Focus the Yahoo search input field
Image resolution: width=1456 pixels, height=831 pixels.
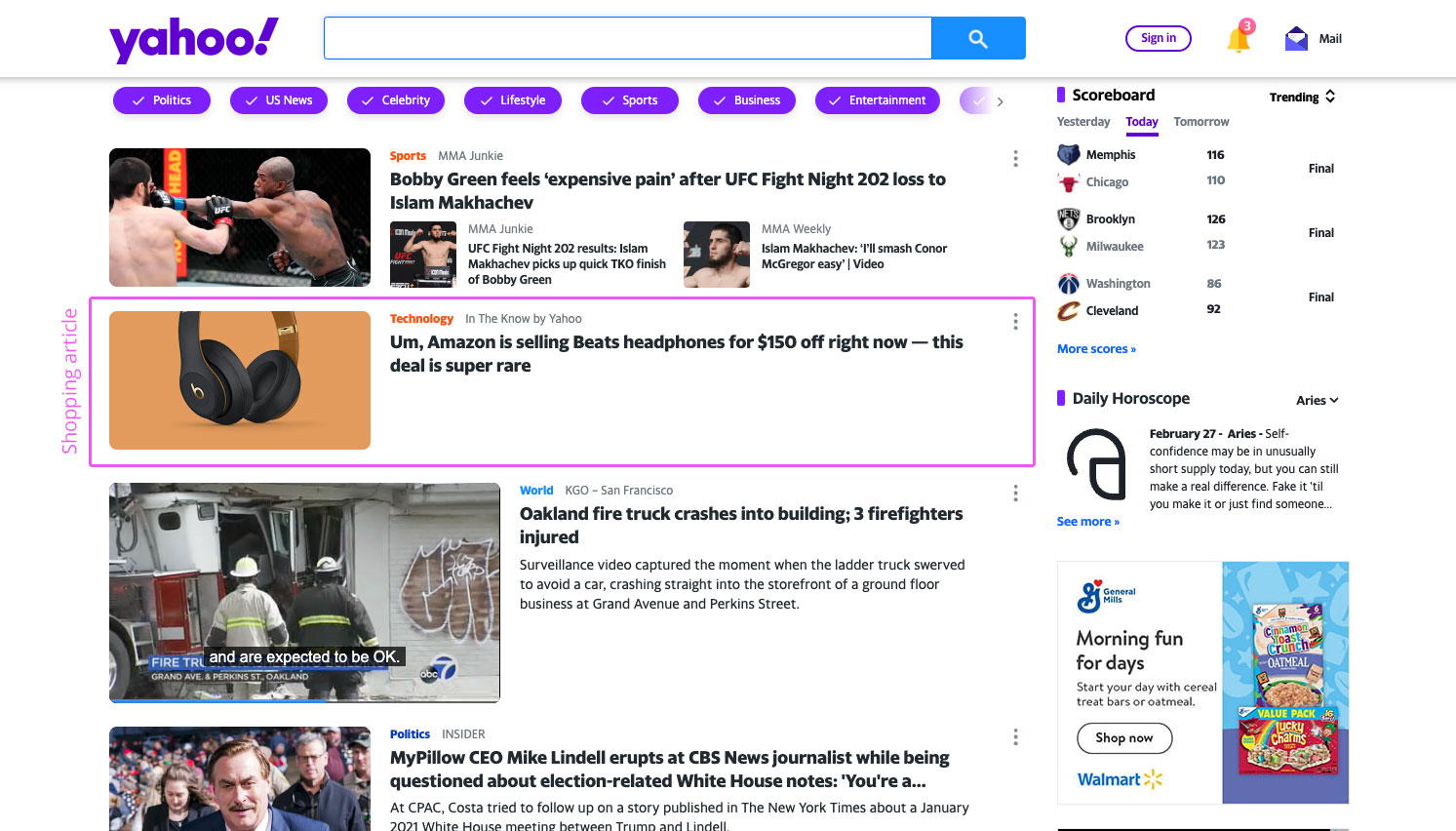coord(628,38)
